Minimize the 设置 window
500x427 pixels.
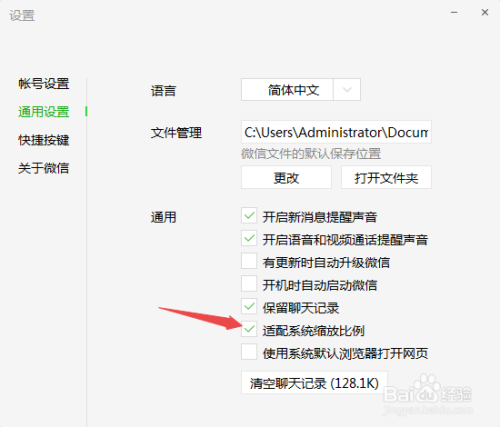tap(454, 13)
